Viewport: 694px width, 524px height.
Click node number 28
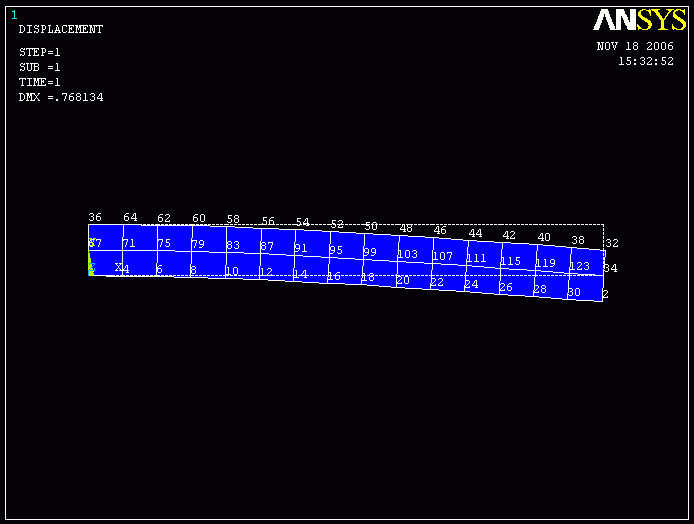pyautogui.click(x=540, y=289)
